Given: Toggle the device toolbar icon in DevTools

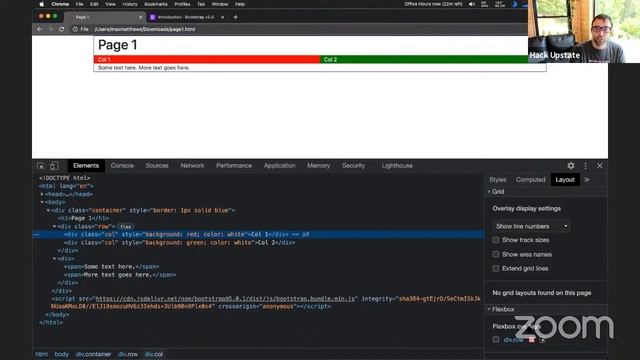Looking at the screenshot, I should (53, 166).
